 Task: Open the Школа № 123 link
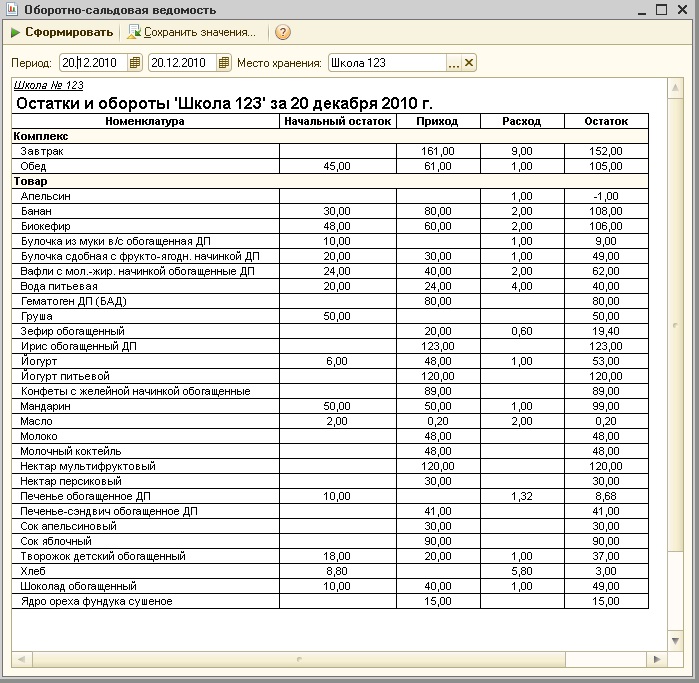point(48,86)
